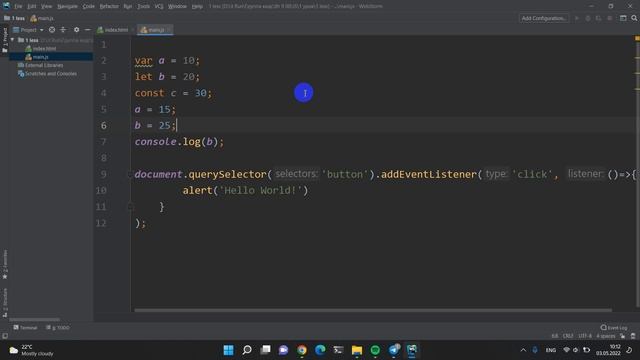Viewport: 640px width, 360px height.
Task: Click the yellow inspection indicator top of editor
Action: (637, 38)
